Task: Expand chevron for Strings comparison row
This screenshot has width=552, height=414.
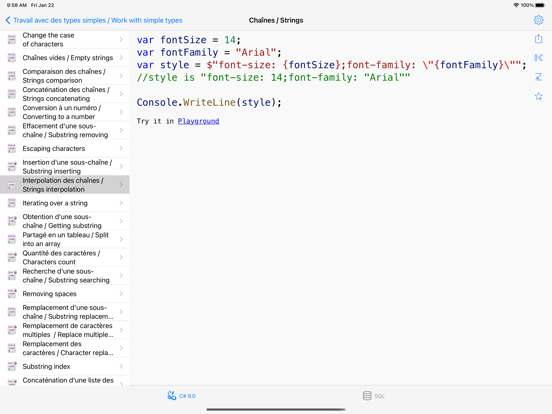Action: (x=121, y=76)
